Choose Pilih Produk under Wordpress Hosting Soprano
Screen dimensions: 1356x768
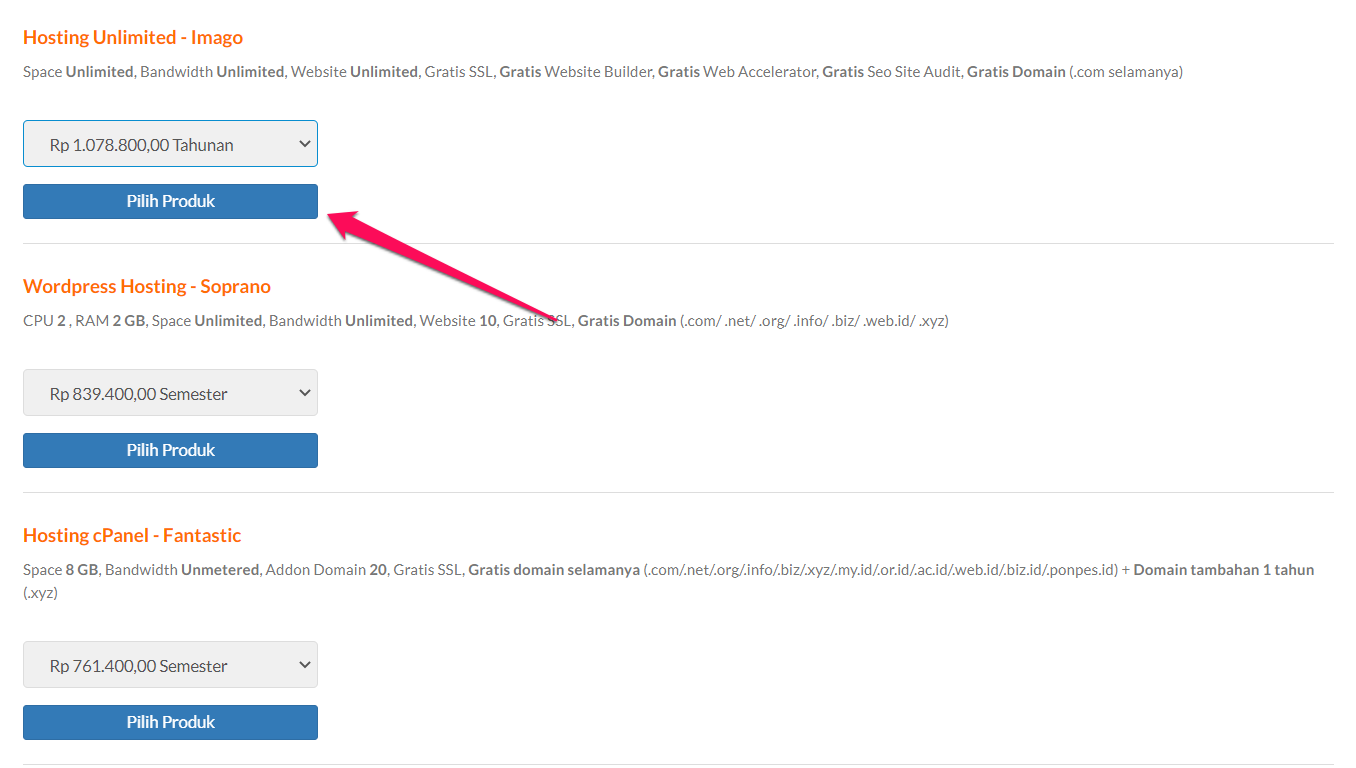(x=170, y=450)
